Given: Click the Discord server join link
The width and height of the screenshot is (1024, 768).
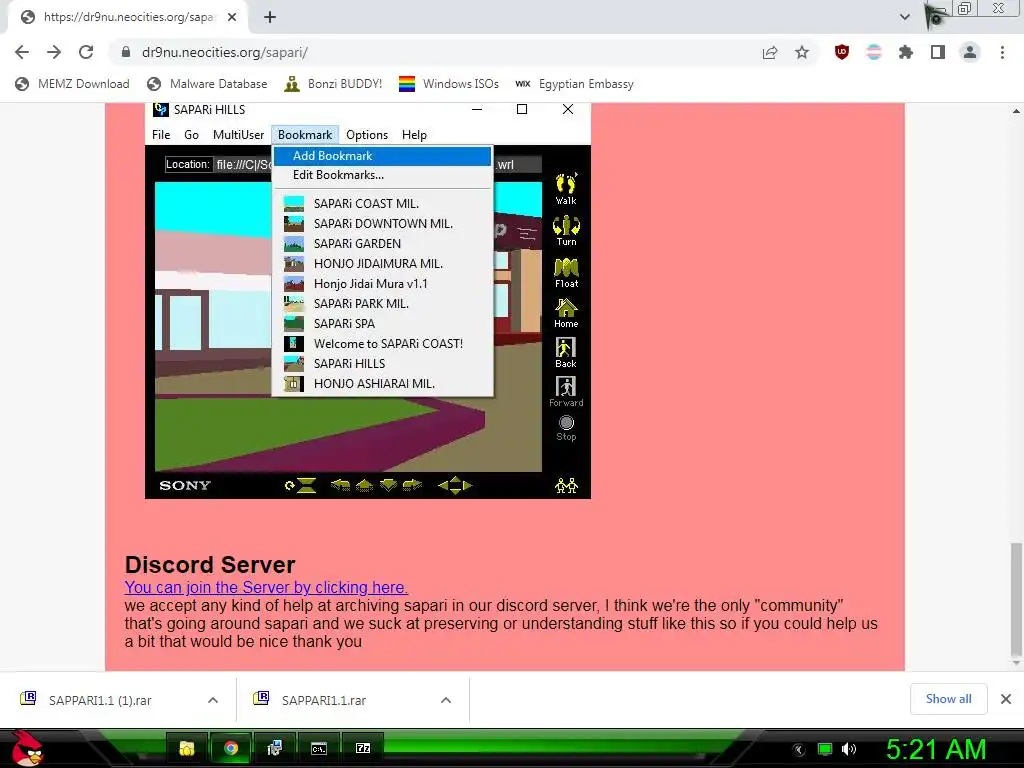Looking at the screenshot, I should [x=266, y=587].
